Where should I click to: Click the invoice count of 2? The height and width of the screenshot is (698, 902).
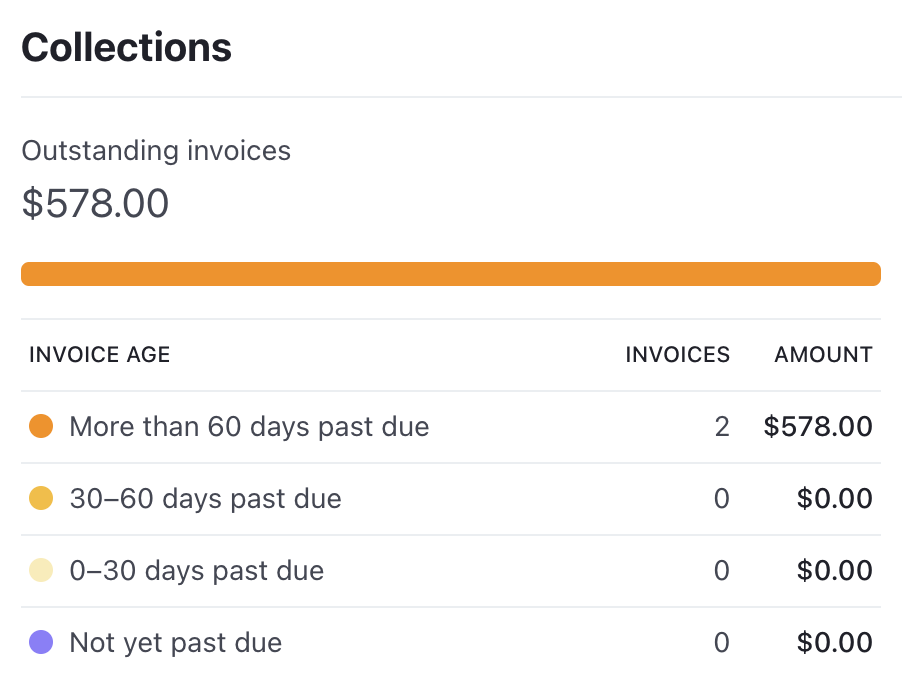[722, 426]
